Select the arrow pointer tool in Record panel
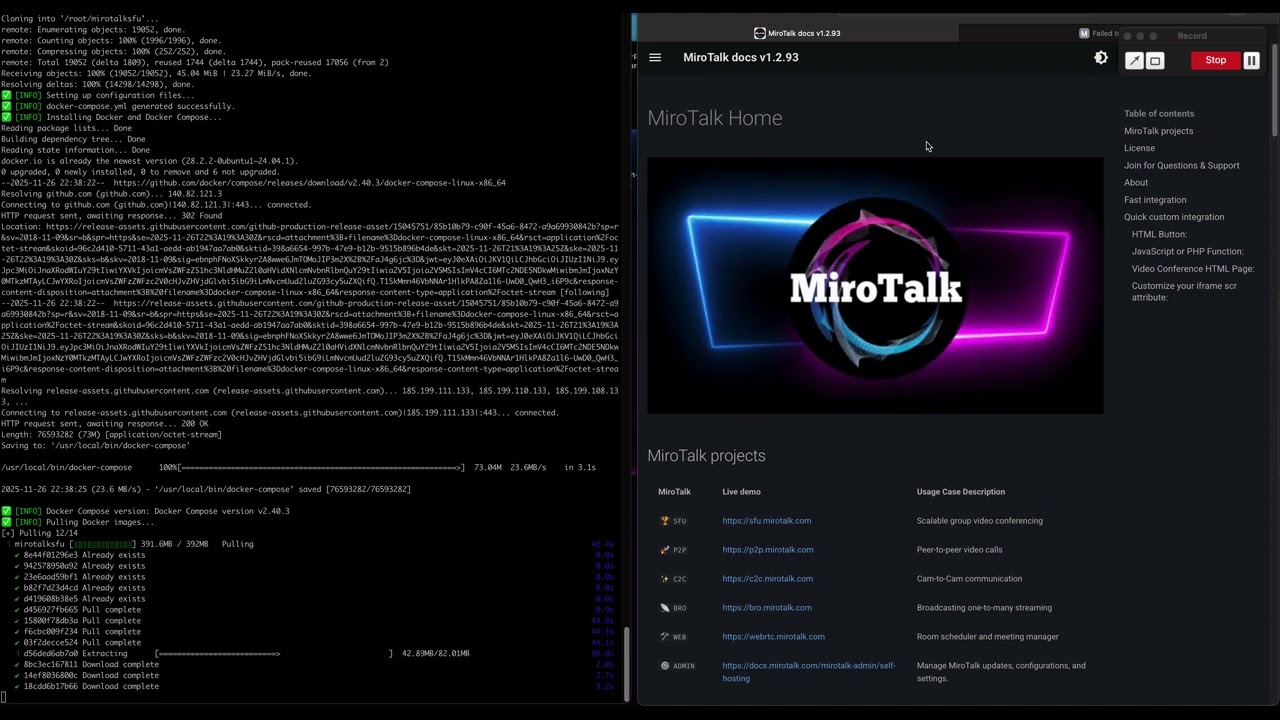The height and width of the screenshot is (720, 1280). (1134, 61)
